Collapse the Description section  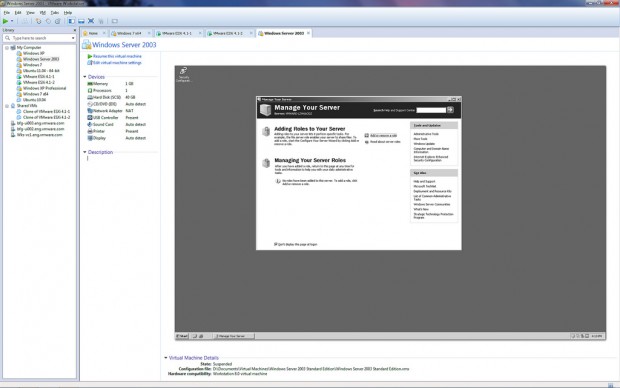click(85, 152)
